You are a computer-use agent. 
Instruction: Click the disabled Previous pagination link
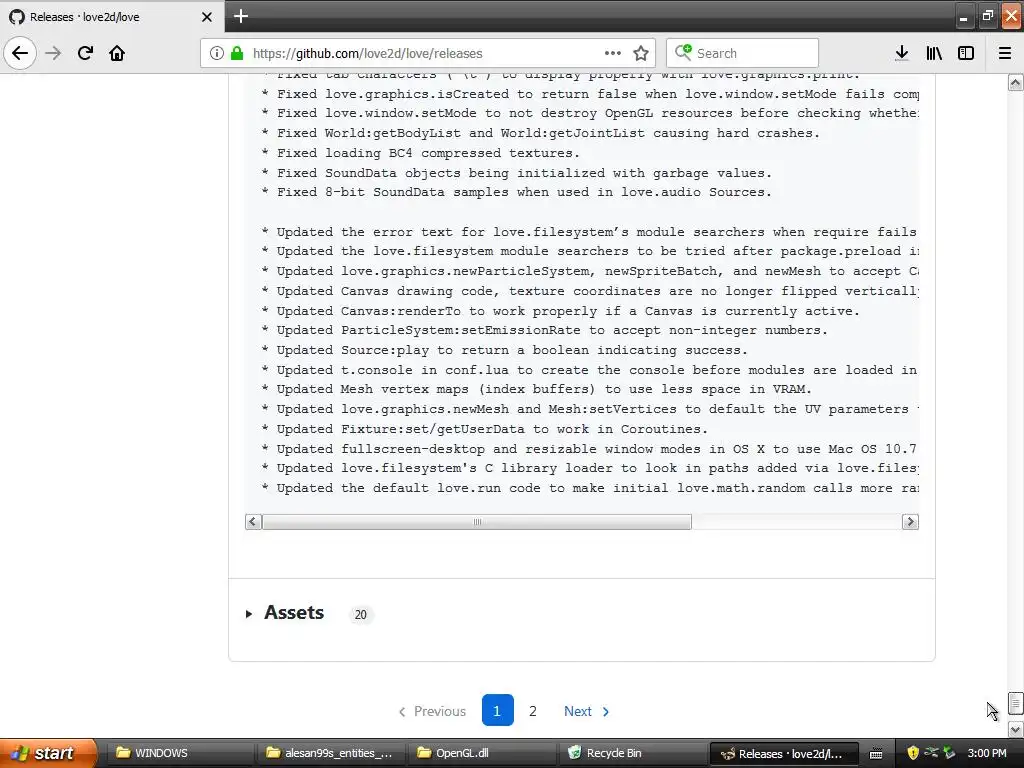[432, 711]
